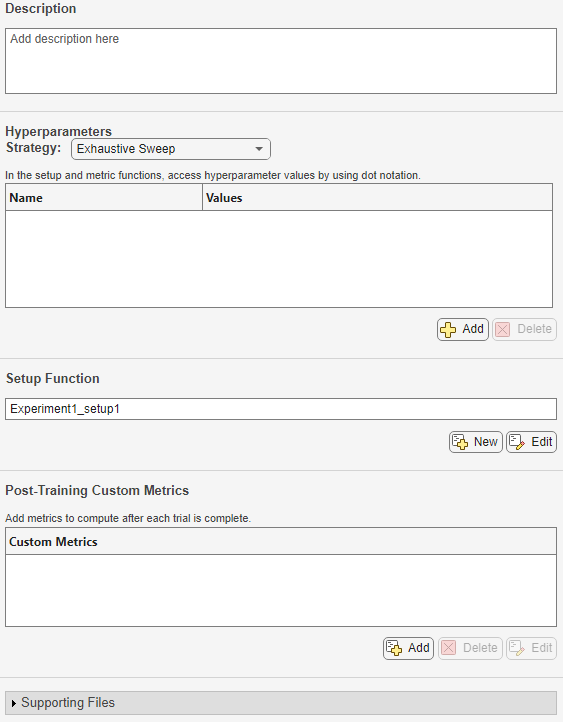Click the Name column header
Image resolution: width=563 pixels, height=722 pixels.
coord(104,198)
